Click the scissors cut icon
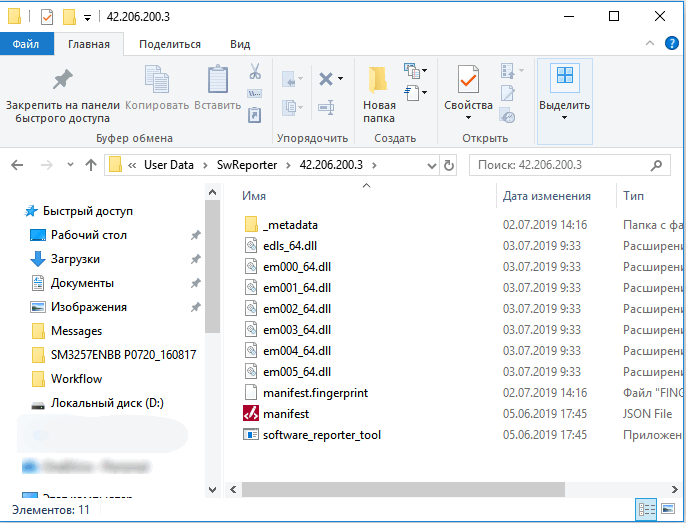Image resolution: width=686 pixels, height=523 pixels. click(255, 71)
